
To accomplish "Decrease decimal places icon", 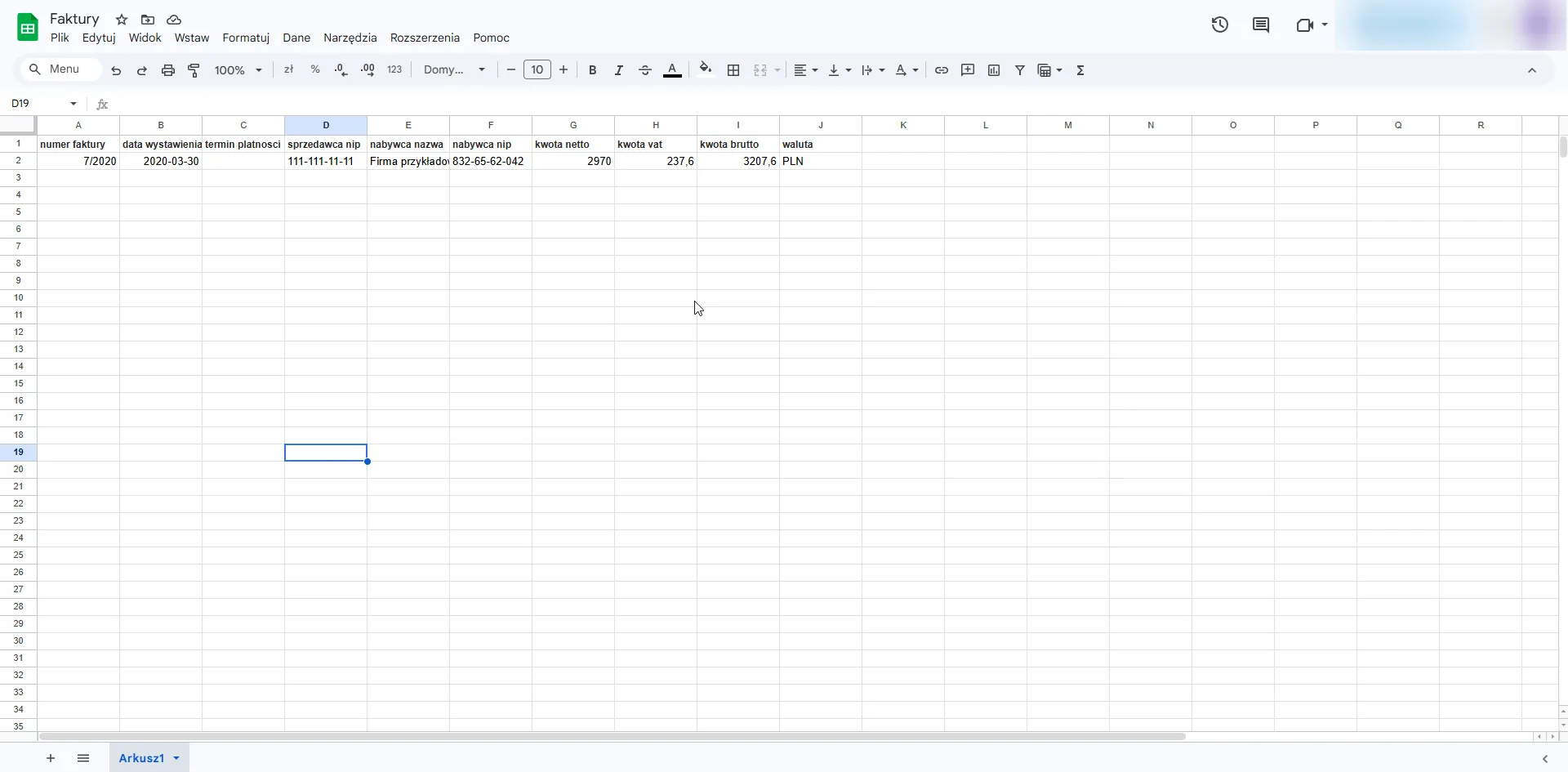I will [x=341, y=70].
